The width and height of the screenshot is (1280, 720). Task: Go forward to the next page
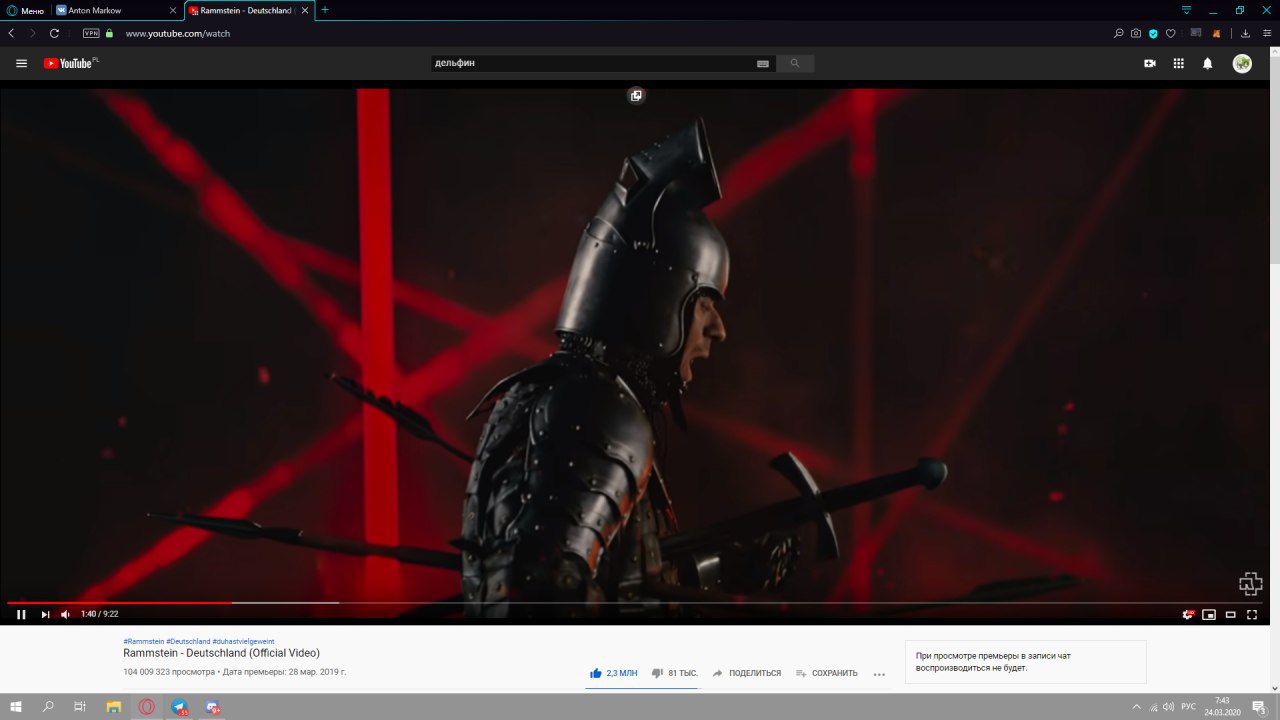pos(32,33)
